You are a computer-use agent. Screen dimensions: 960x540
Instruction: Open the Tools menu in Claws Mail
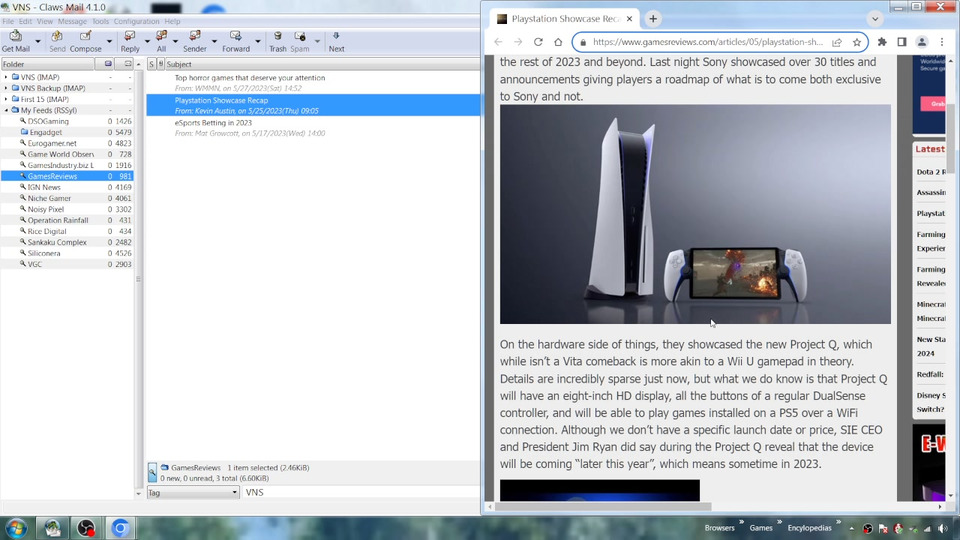pyautogui.click(x=100, y=21)
